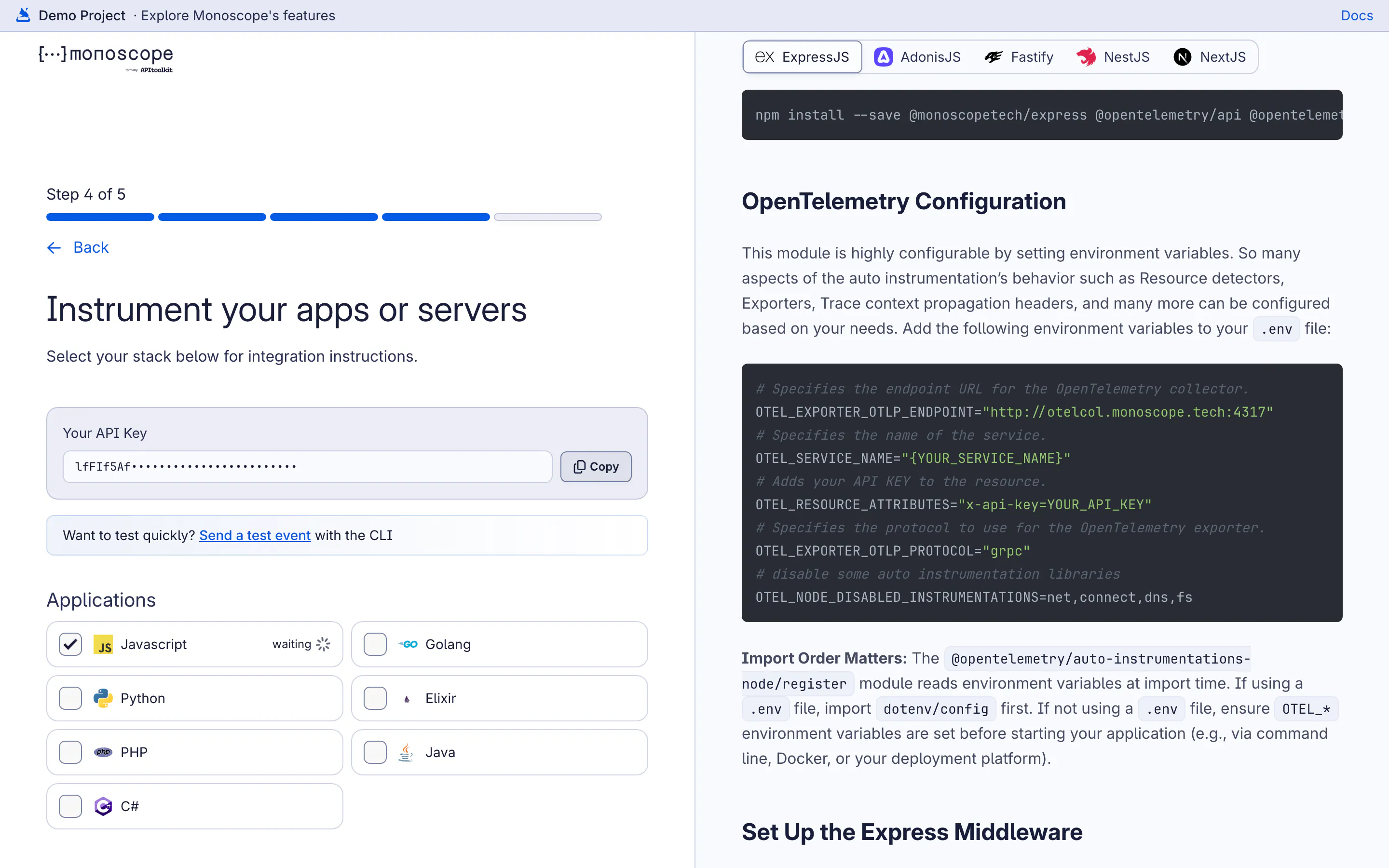Click the monoscope logo

pyautogui.click(x=106, y=58)
